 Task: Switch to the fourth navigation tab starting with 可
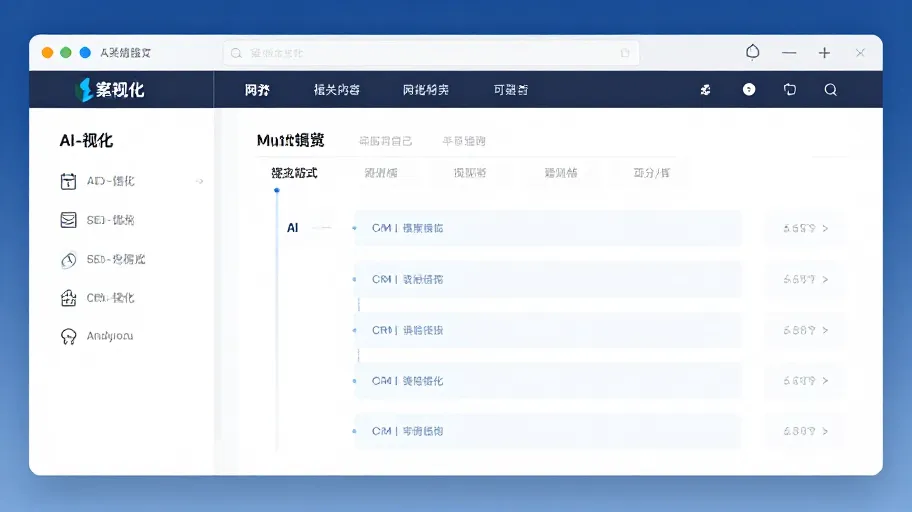[511, 90]
